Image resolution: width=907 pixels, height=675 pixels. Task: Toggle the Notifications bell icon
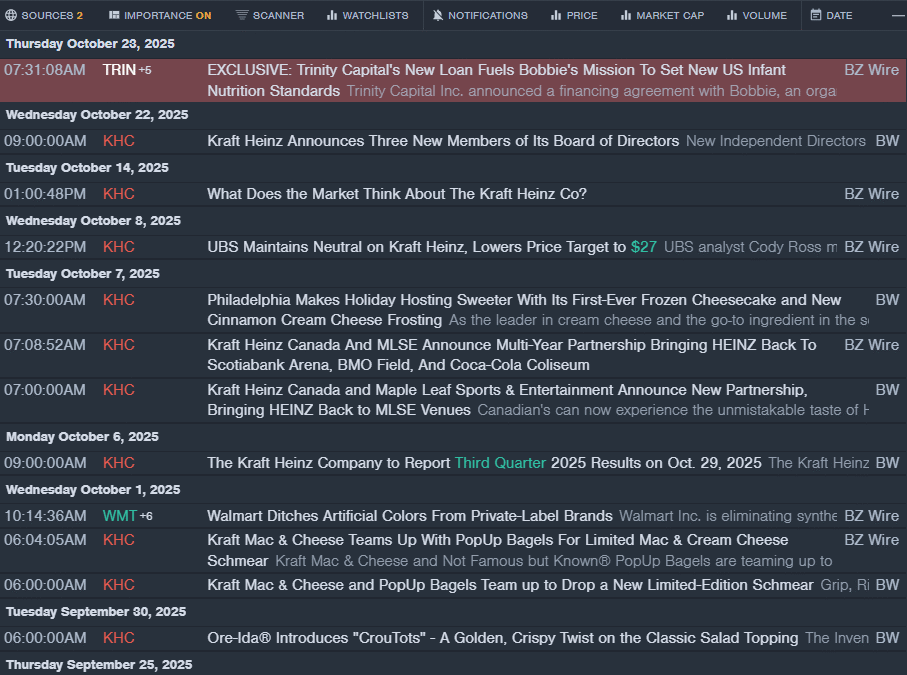tap(437, 15)
